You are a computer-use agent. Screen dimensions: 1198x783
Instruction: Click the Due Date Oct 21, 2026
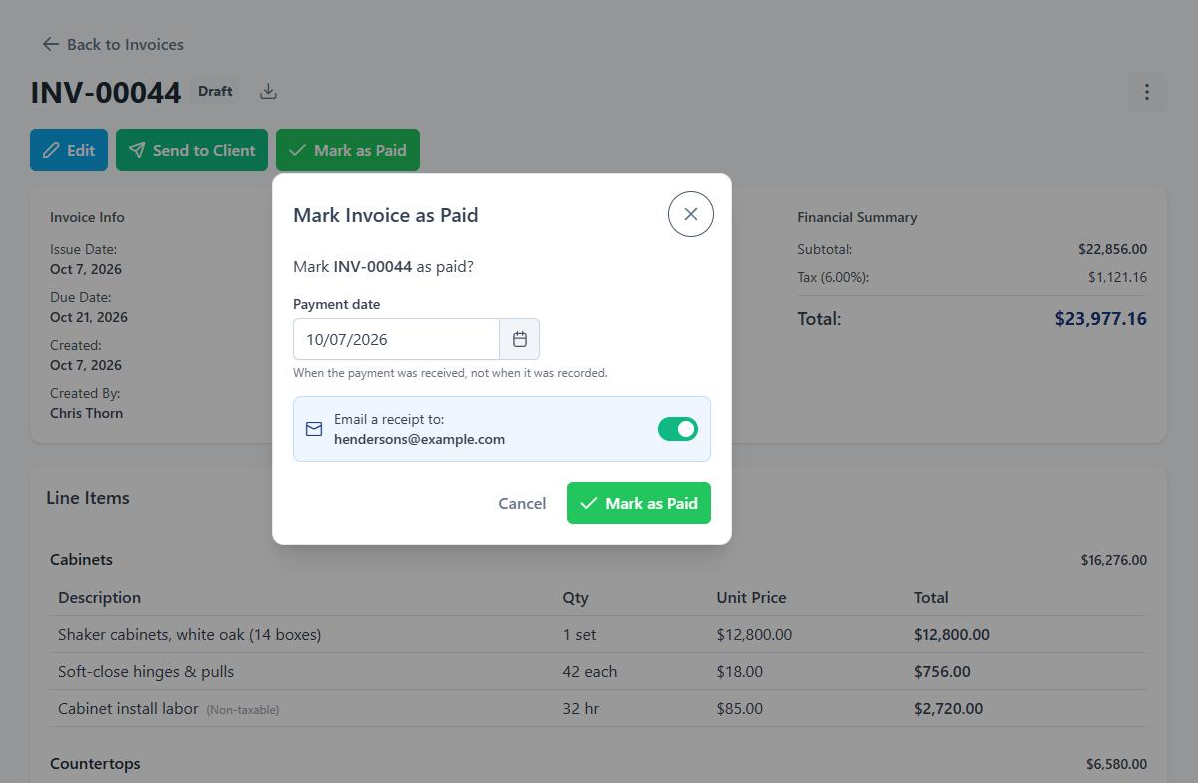[x=89, y=317]
